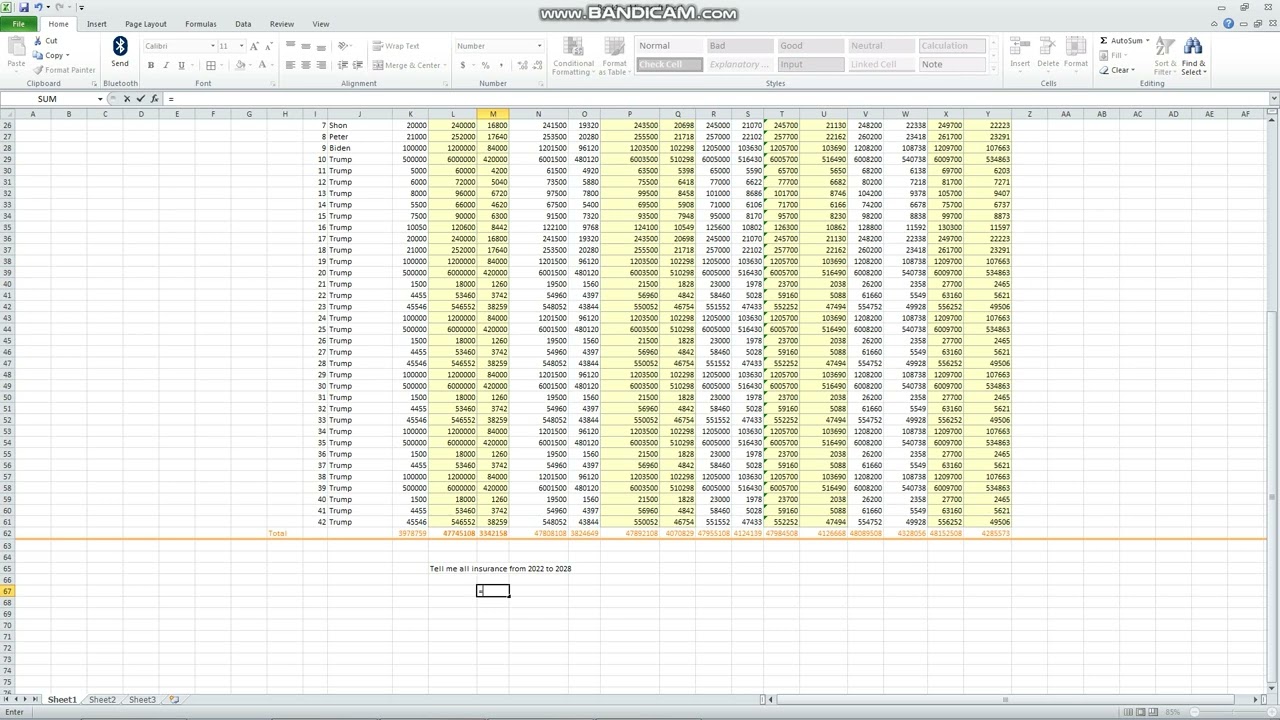Viewport: 1280px width, 720px height.
Task: Toggle Align Text Right
Action: pyautogui.click(x=321, y=65)
